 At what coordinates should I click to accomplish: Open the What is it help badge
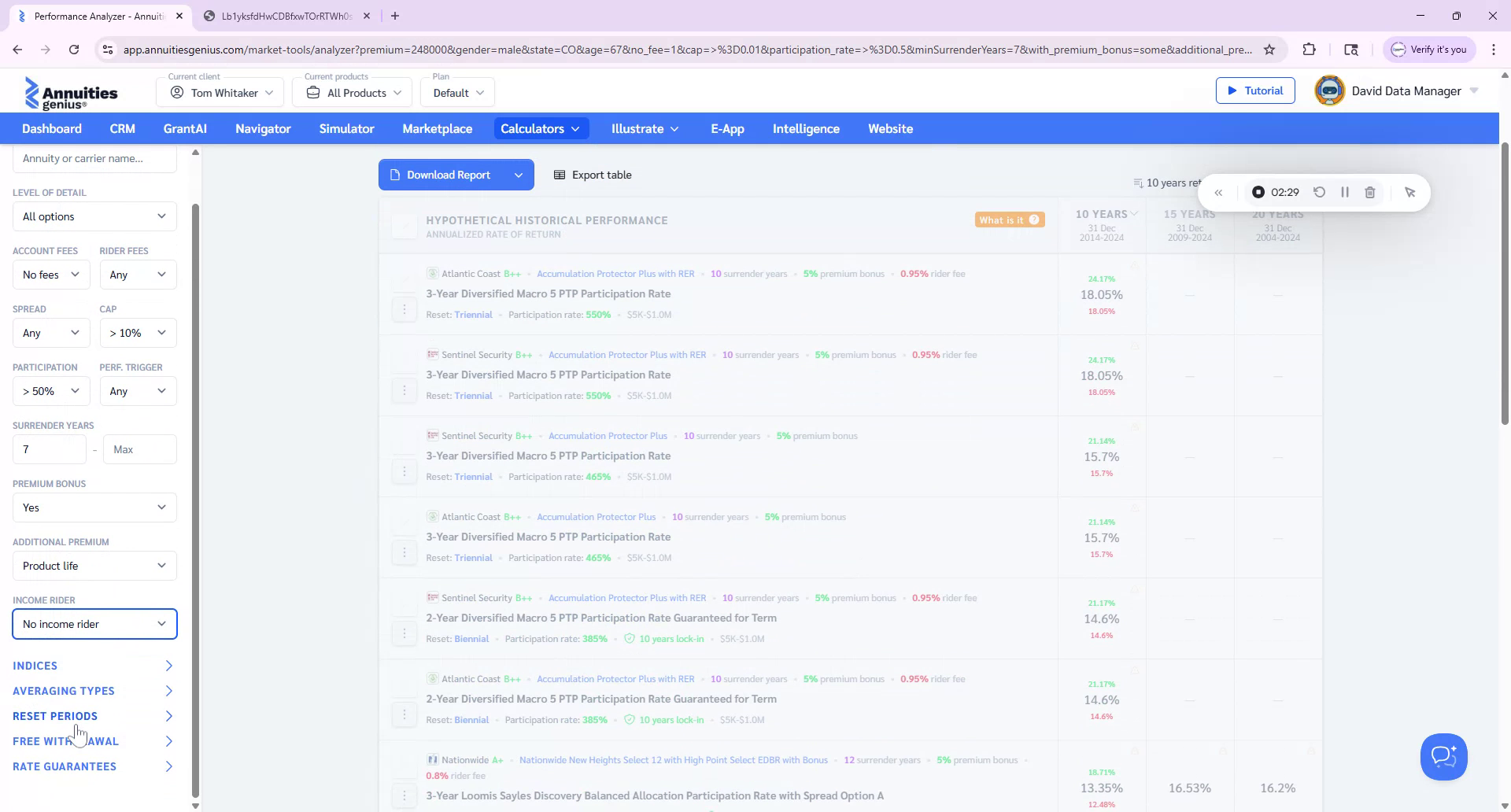pos(1009,220)
